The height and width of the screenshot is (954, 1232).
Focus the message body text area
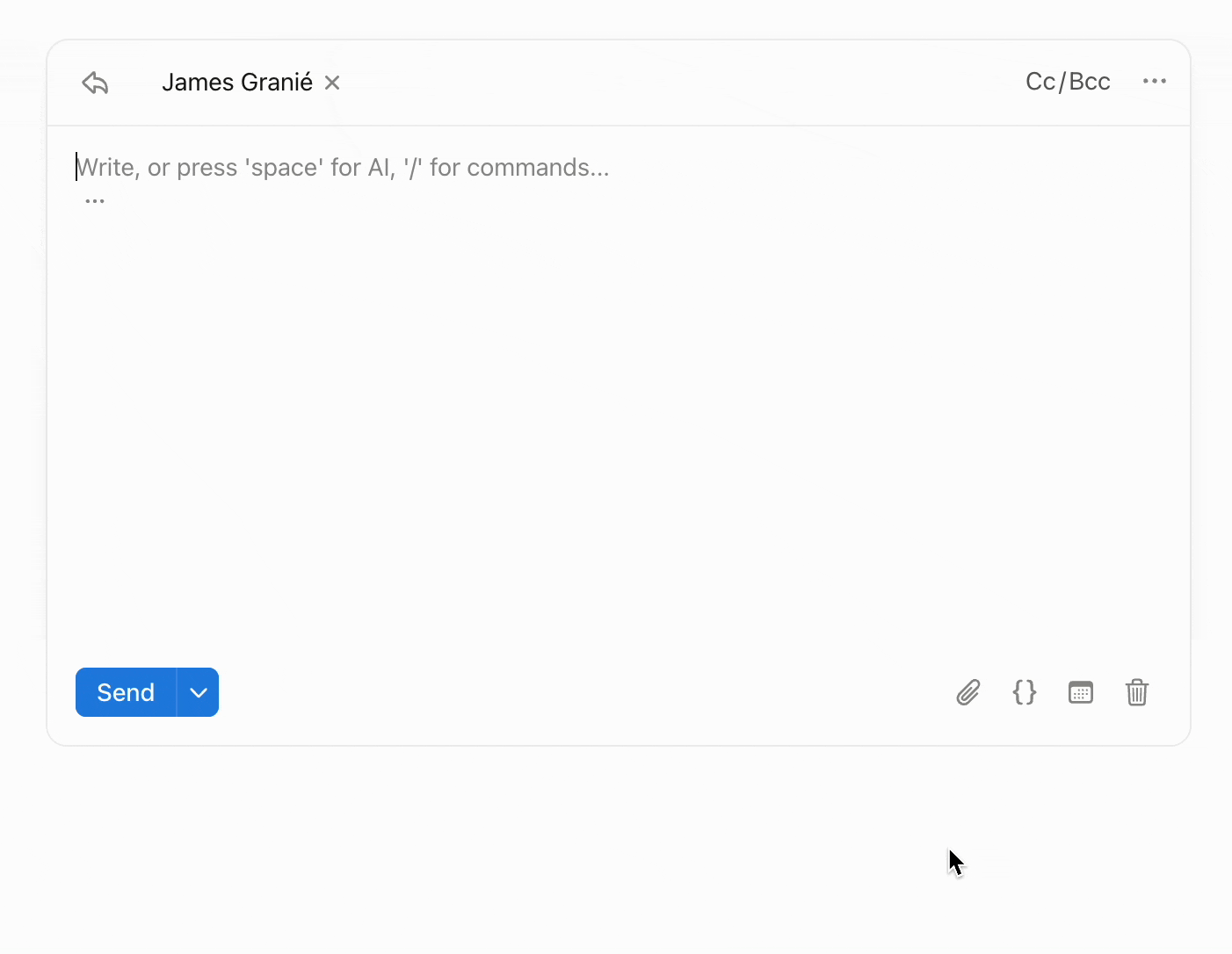(615, 395)
